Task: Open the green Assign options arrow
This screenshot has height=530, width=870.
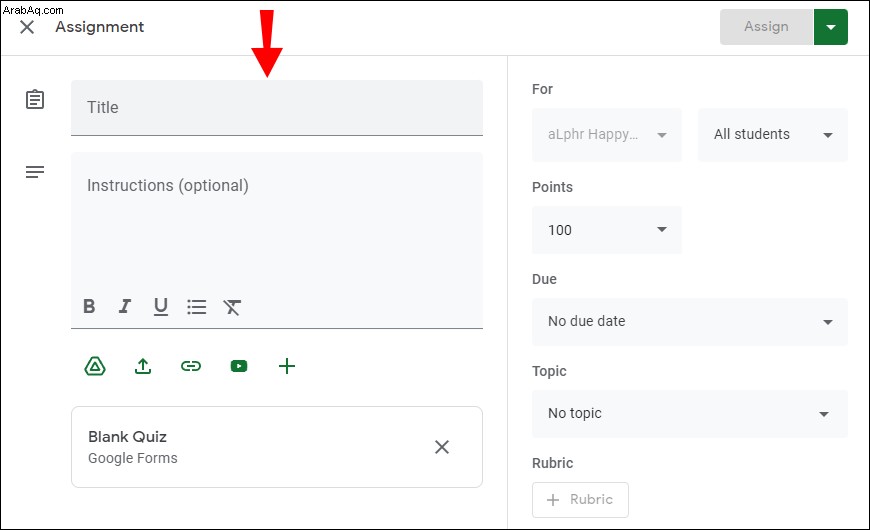Action: pos(831,27)
